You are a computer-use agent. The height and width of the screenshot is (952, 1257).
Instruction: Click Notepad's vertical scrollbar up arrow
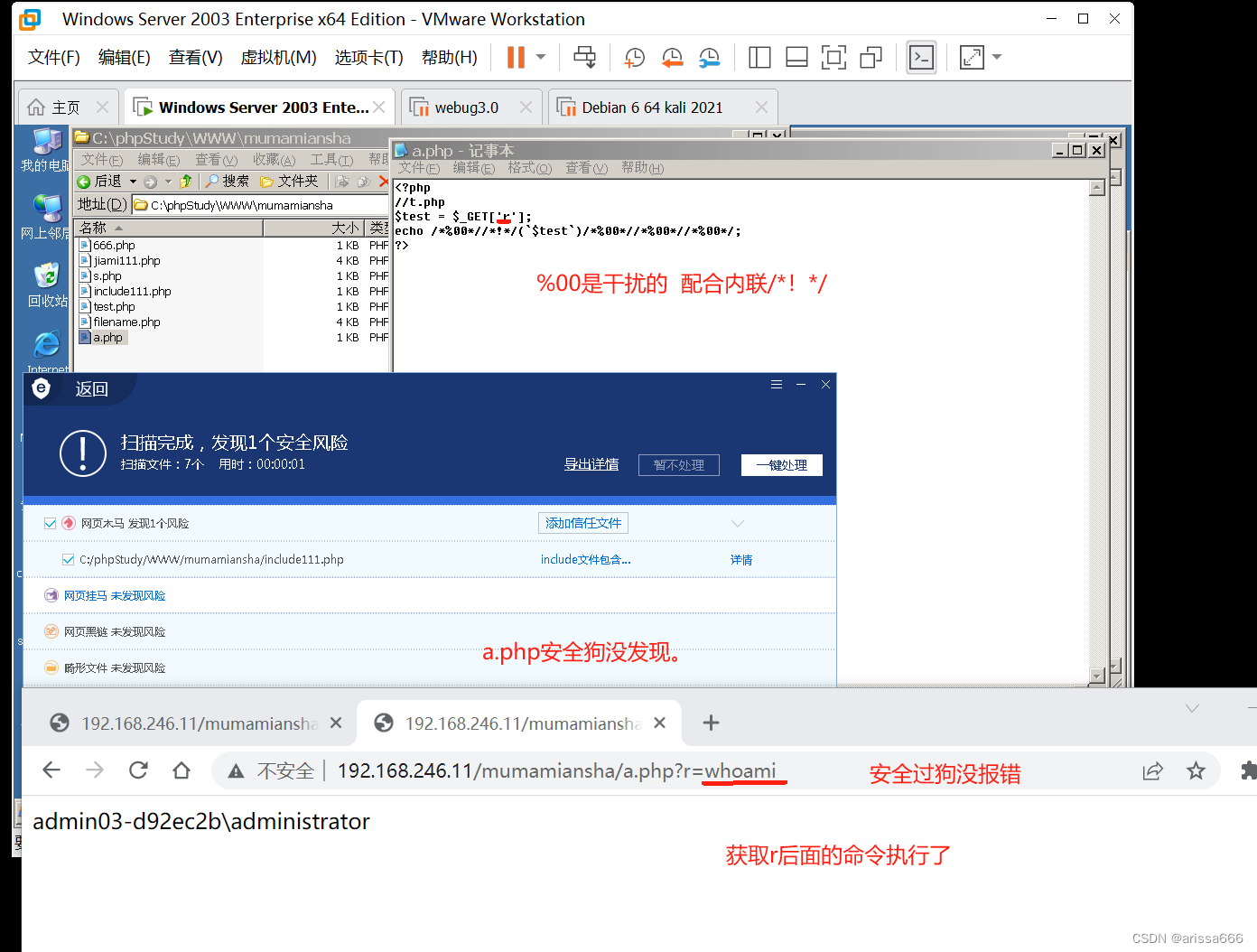pyautogui.click(x=1097, y=188)
